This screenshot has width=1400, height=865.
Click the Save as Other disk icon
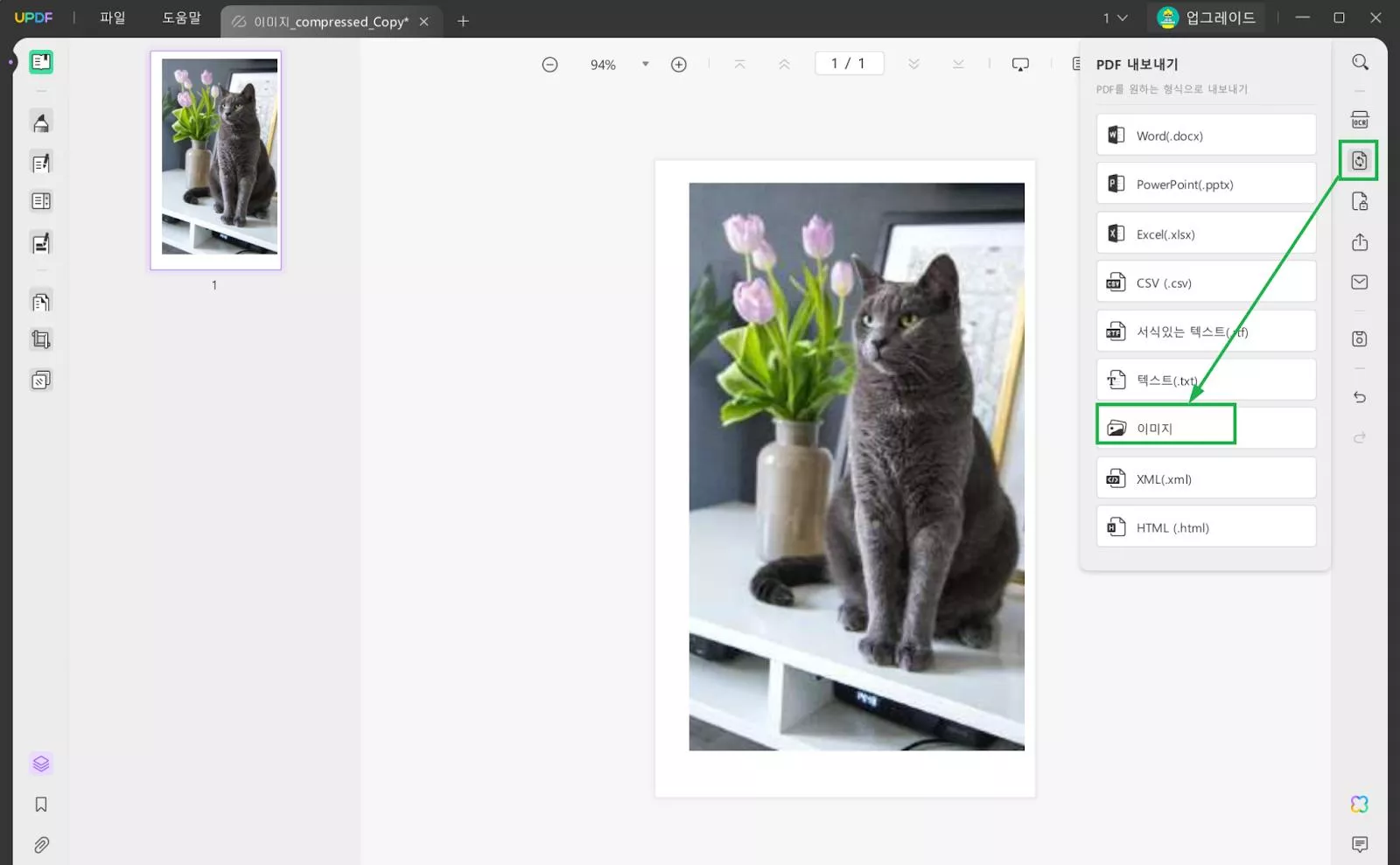click(x=1360, y=338)
